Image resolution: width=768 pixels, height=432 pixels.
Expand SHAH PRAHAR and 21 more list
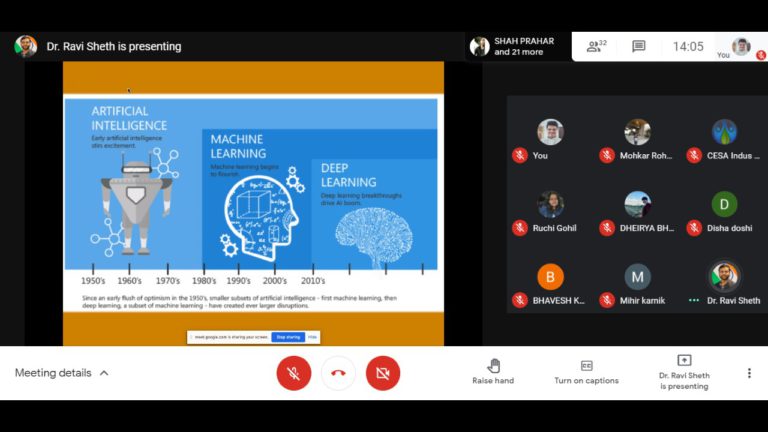516,46
